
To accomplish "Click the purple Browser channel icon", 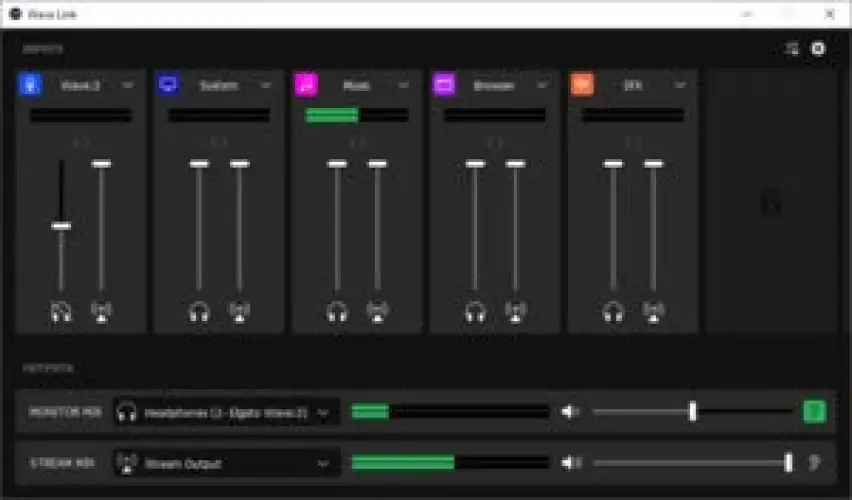I will coord(444,85).
